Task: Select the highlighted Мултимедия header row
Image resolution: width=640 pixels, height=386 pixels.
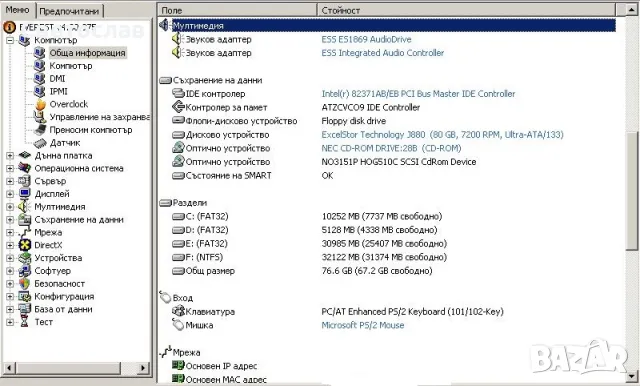Action: click(393, 25)
